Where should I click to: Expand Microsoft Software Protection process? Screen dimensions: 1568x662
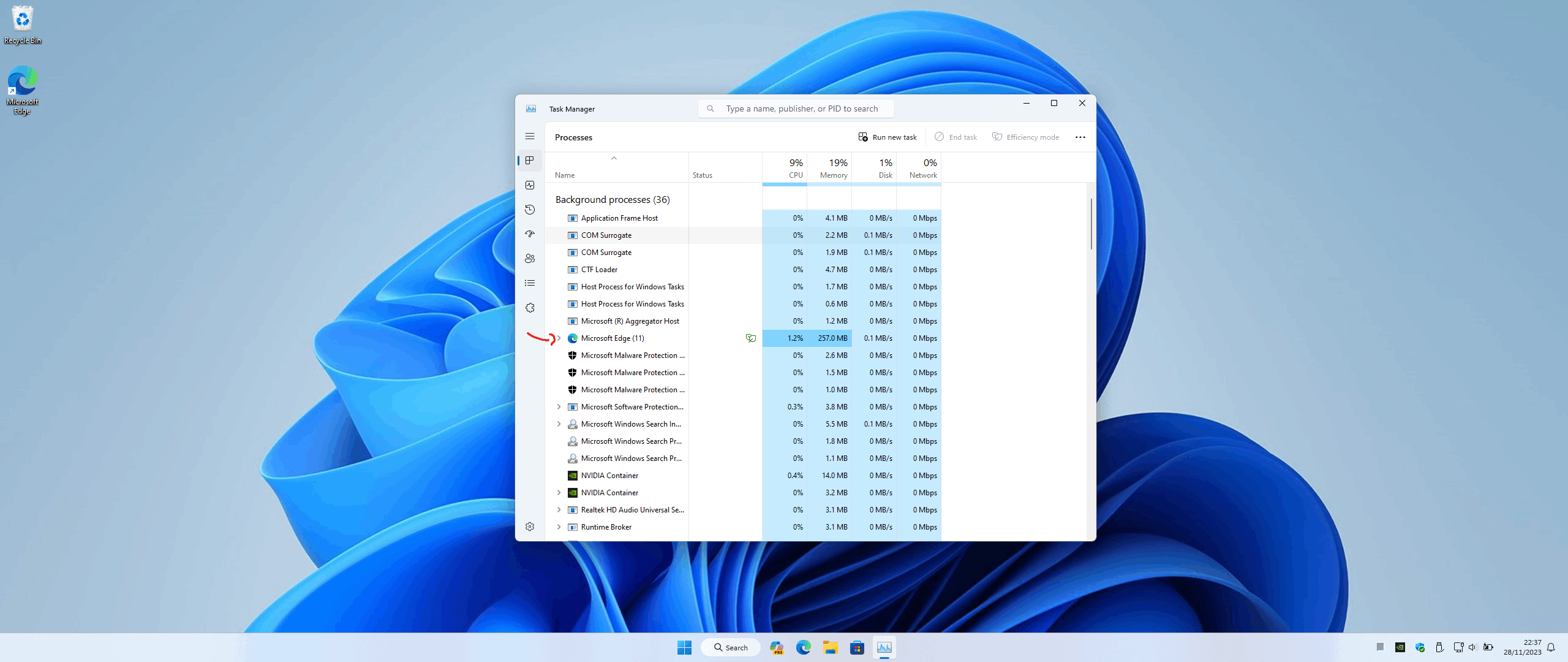559,407
